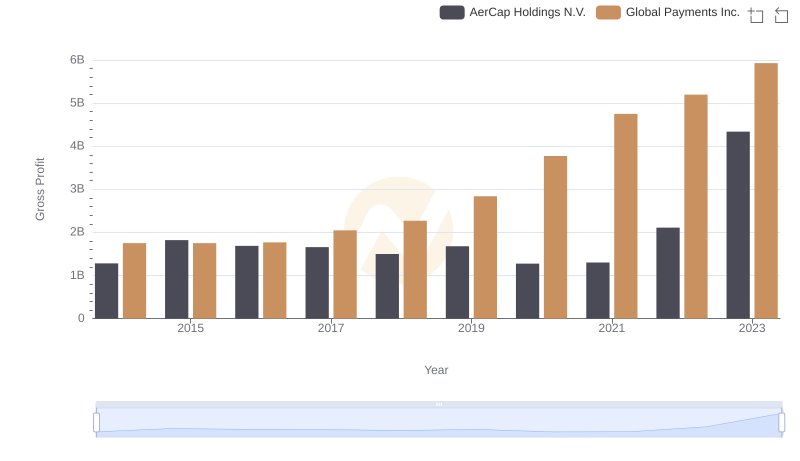Select the 2019 AerCap bar
Viewport: 800px width, 461px height.
pyautogui.click(x=457, y=282)
